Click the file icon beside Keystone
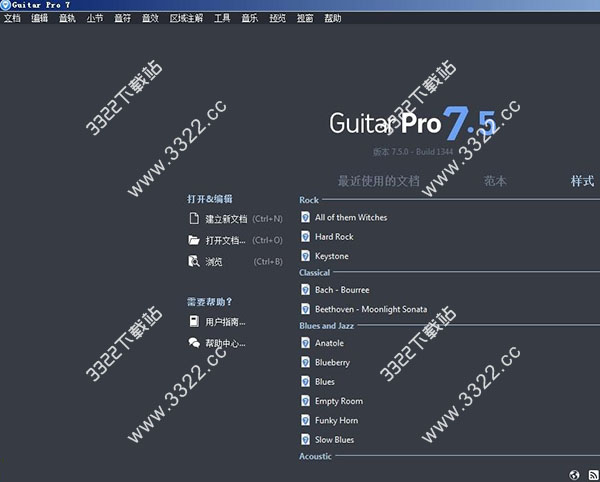 click(x=305, y=256)
